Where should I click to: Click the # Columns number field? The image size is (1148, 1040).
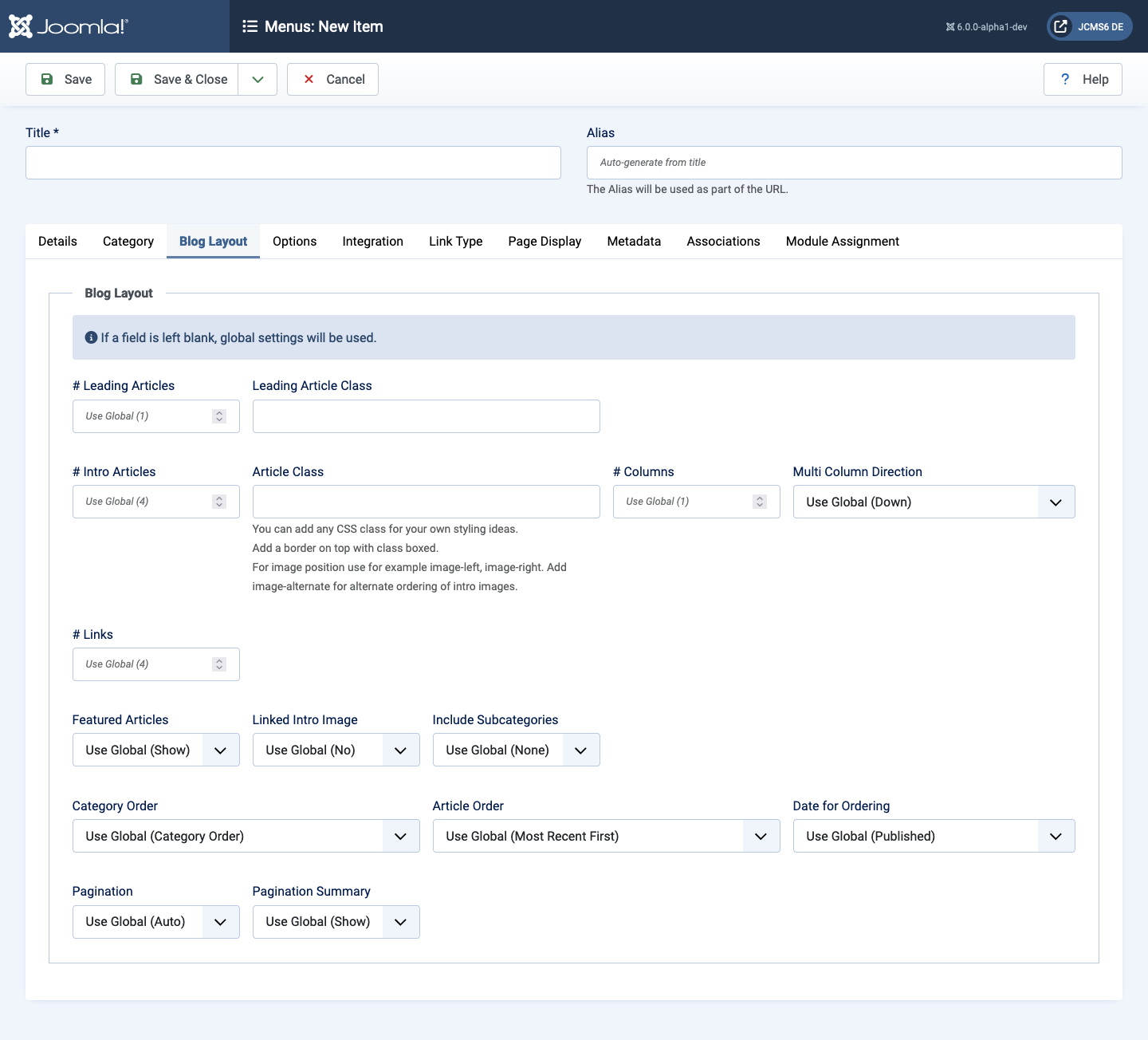pyautogui.click(x=697, y=502)
